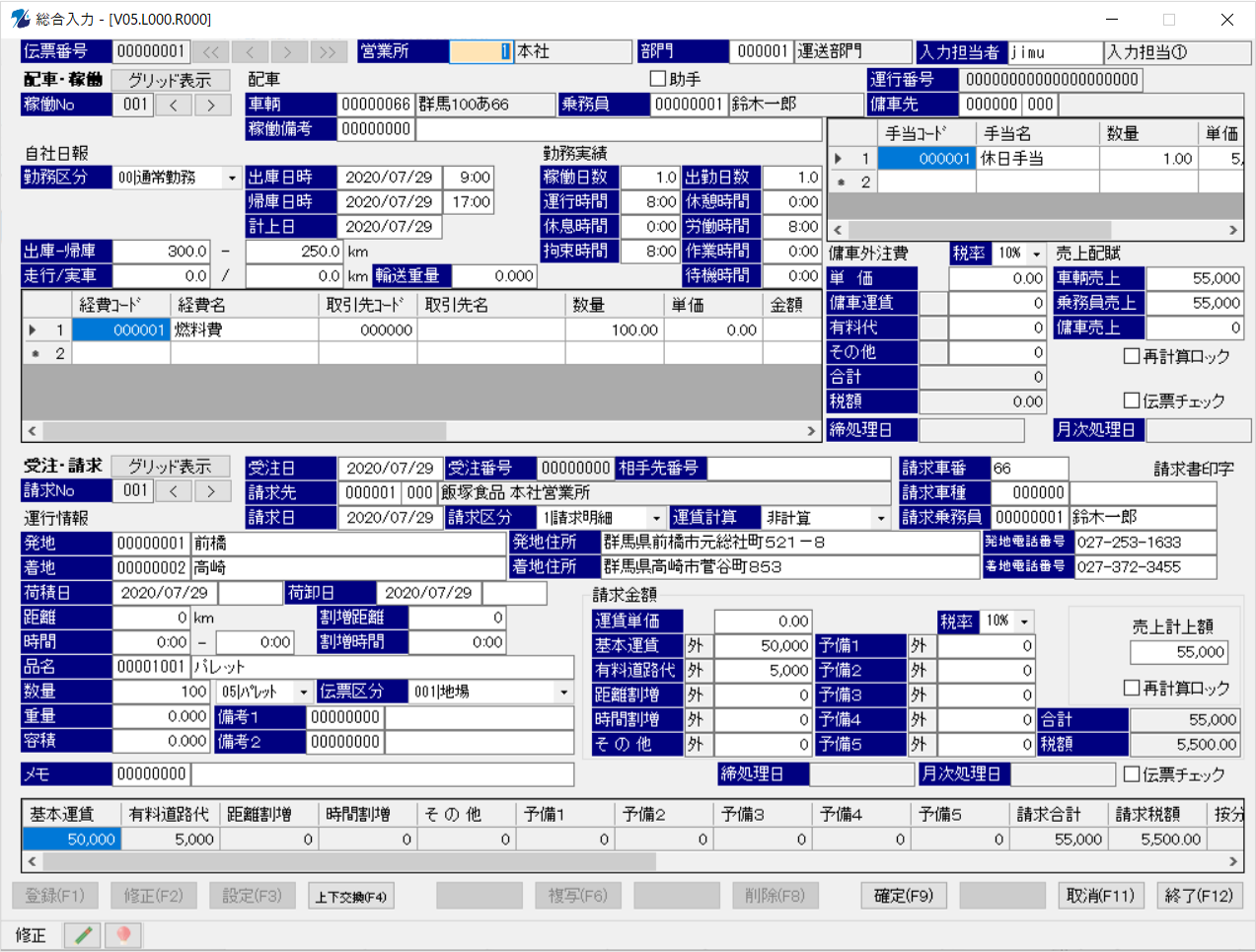
Task: Click the red balloon icon in the status bar
Action: [x=122, y=934]
